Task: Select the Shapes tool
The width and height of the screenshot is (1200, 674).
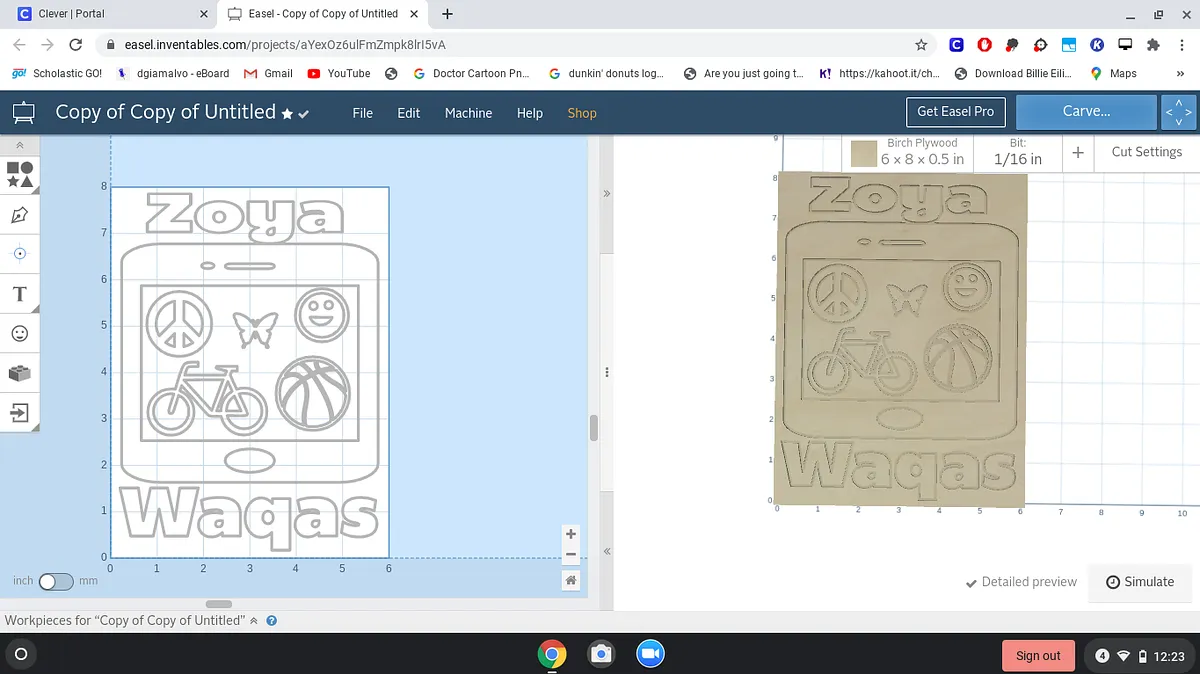Action: [x=20, y=174]
